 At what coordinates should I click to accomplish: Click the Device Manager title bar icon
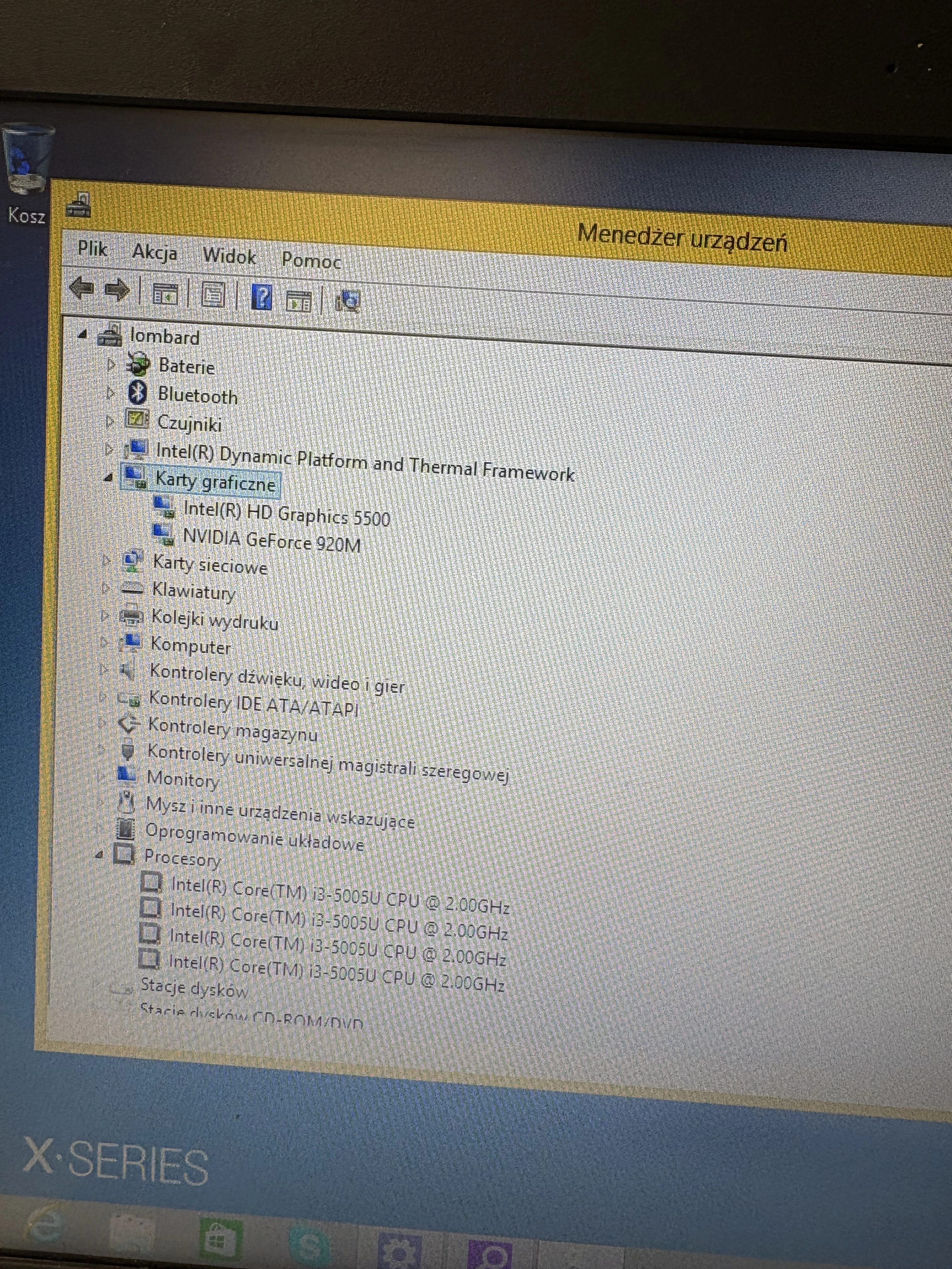(78, 205)
